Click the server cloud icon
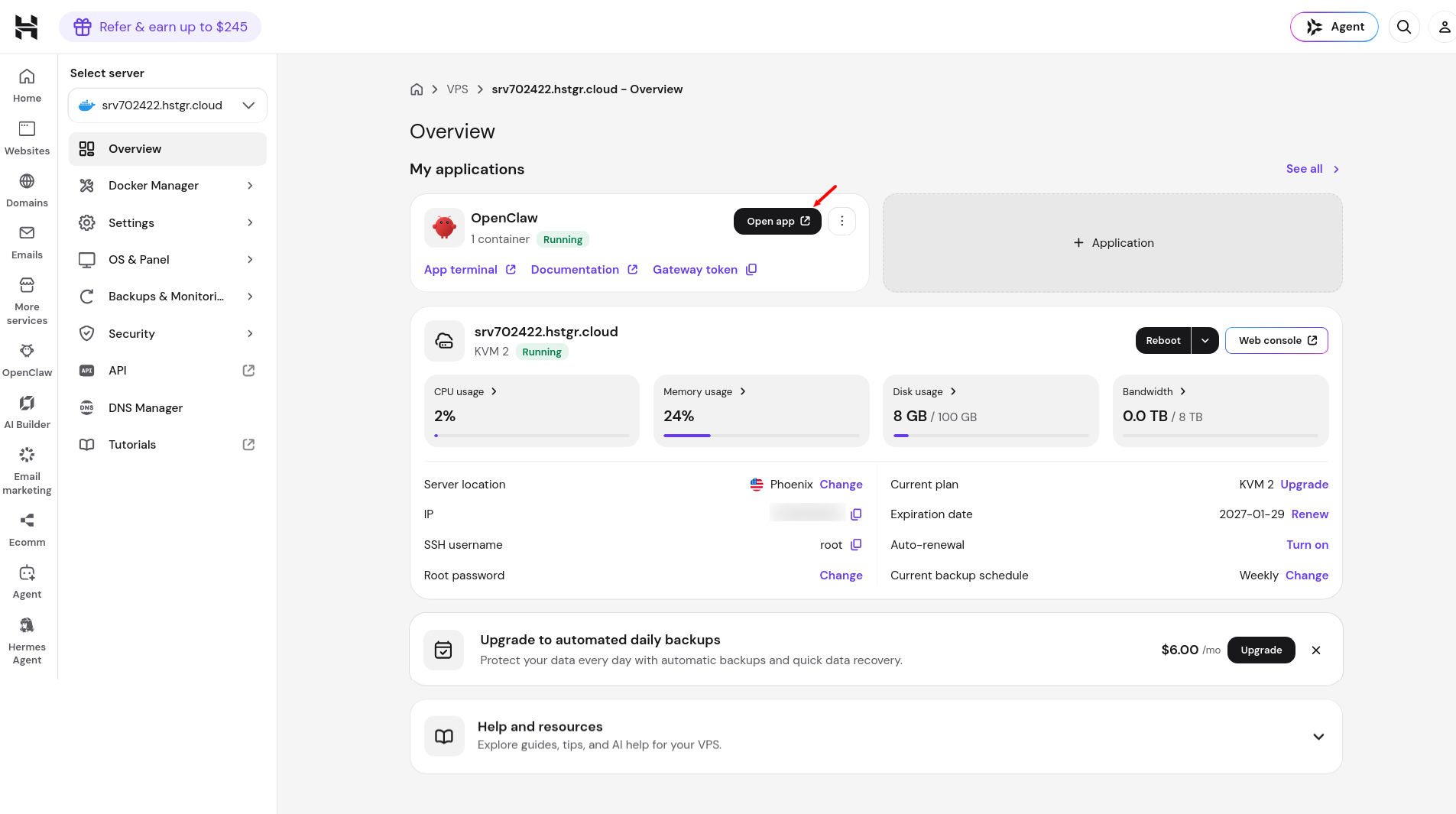The height and width of the screenshot is (814, 1456). 444,341
